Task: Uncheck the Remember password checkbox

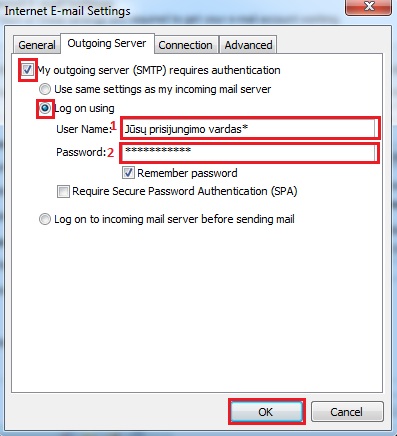Action: [x=128, y=173]
